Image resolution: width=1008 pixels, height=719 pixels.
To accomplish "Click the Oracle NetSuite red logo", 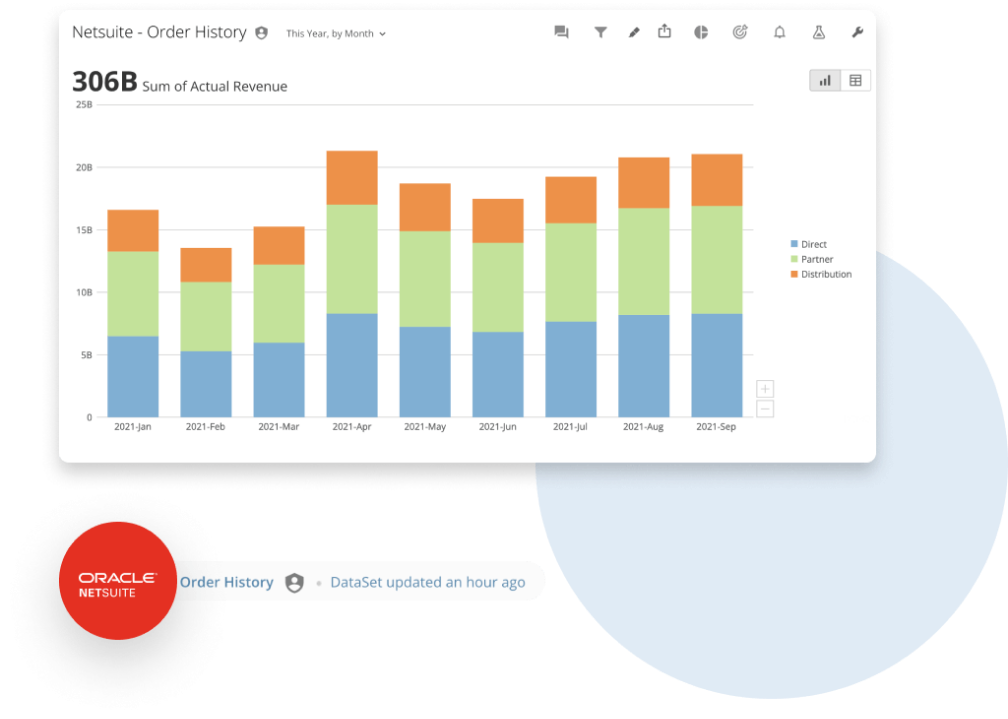I will (x=118, y=581).
